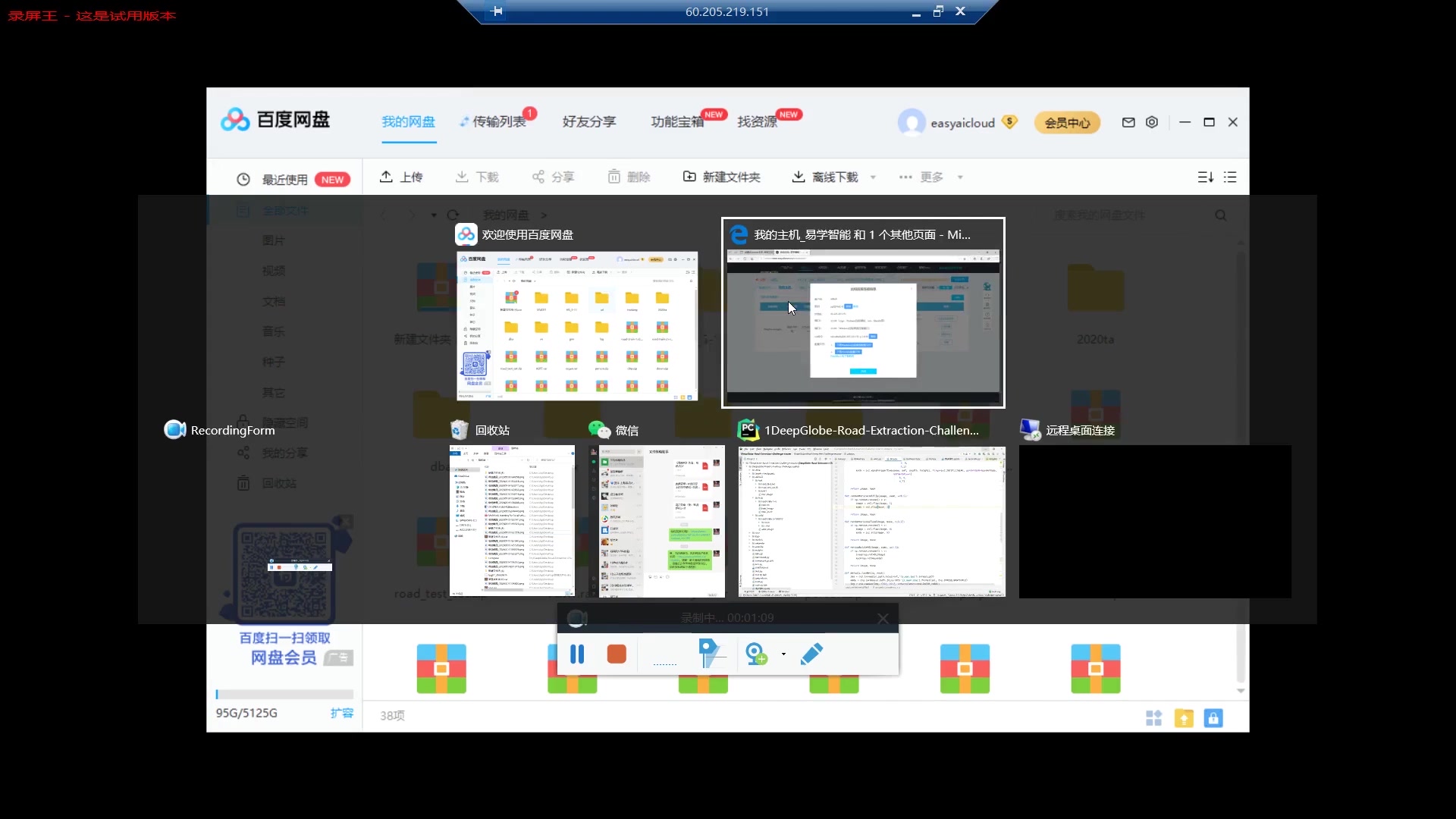
Task: Restore the remote desktop connection bar window
Action: (938, 11)
